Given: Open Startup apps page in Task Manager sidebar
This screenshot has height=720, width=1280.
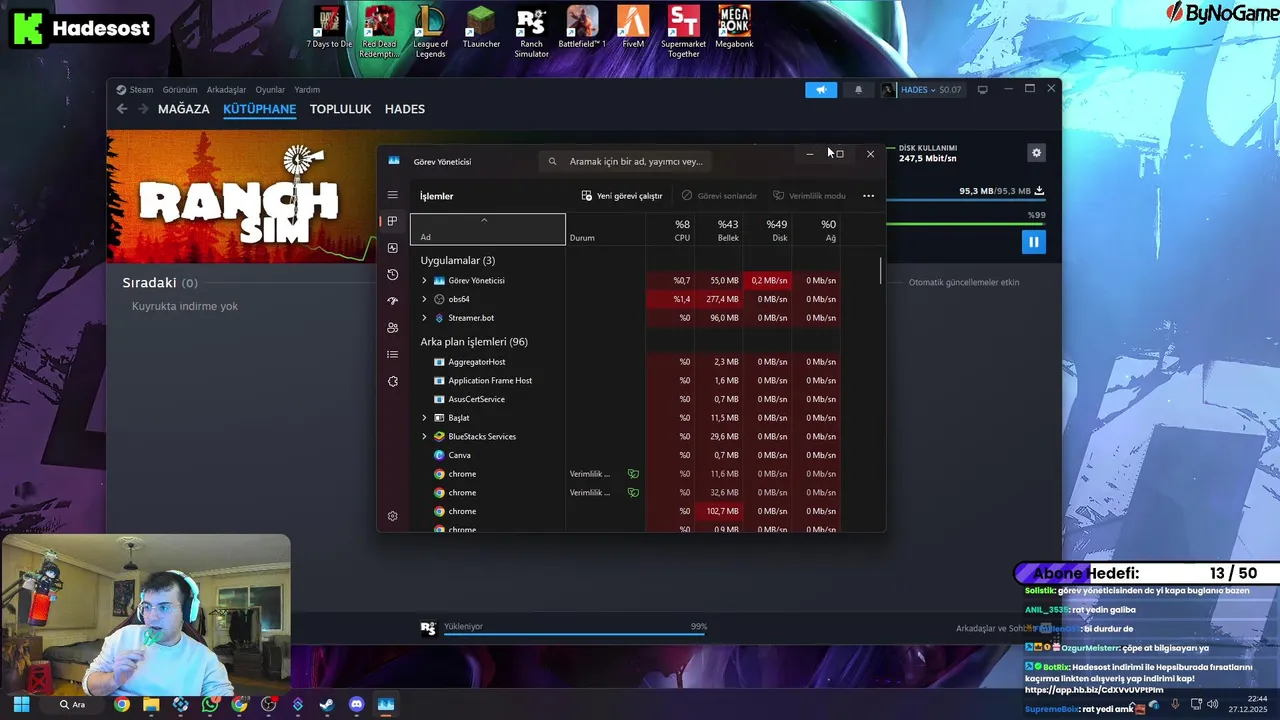Looking at the screenshot, I should [x=393, y=301].
